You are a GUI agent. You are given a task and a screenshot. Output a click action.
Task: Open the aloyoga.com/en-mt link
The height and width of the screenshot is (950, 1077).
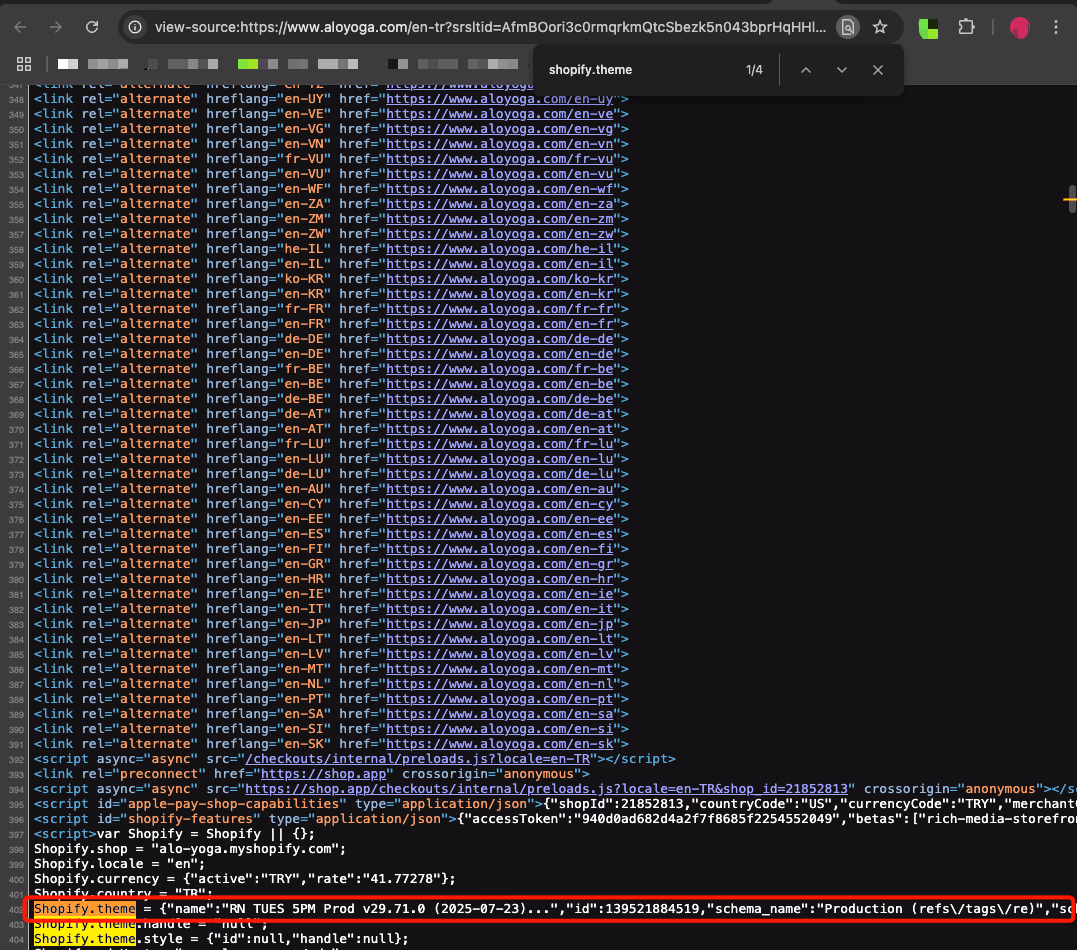pyautogui.click(x=499, y=669)
